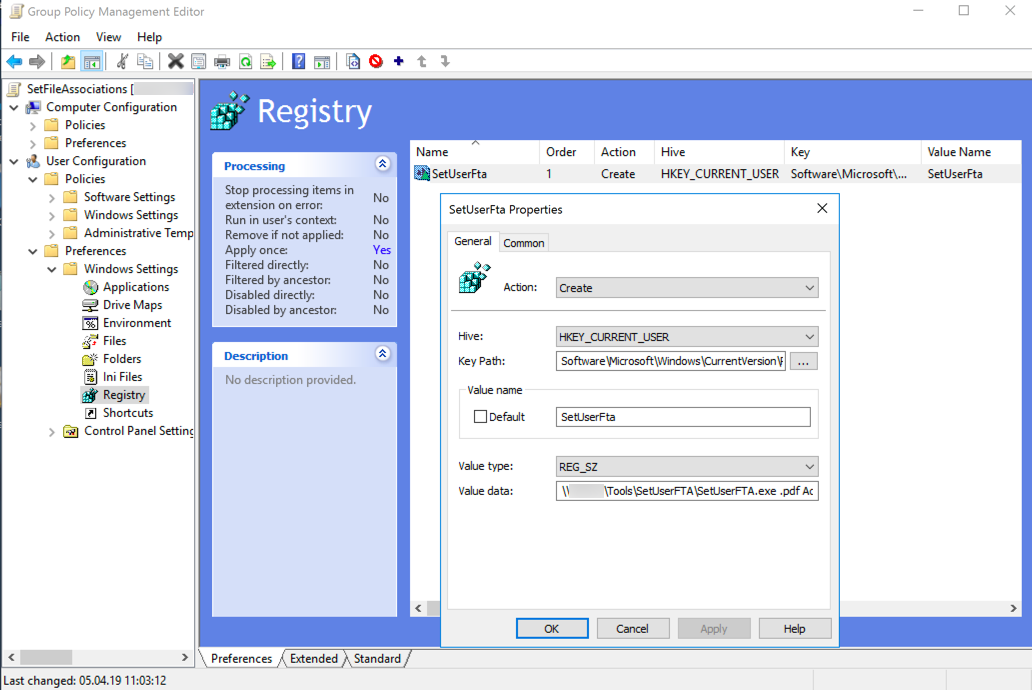
Task: Switch to the Extended bottom tab
Action: coord(314,658)
